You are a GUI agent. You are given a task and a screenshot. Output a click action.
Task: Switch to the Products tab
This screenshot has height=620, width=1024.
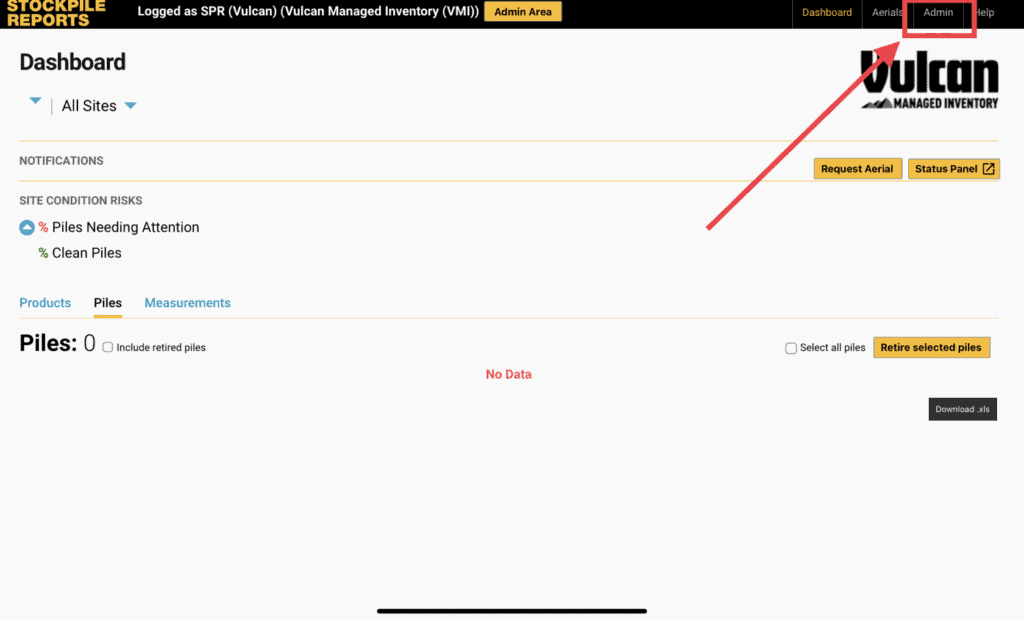tap(45, 303)
